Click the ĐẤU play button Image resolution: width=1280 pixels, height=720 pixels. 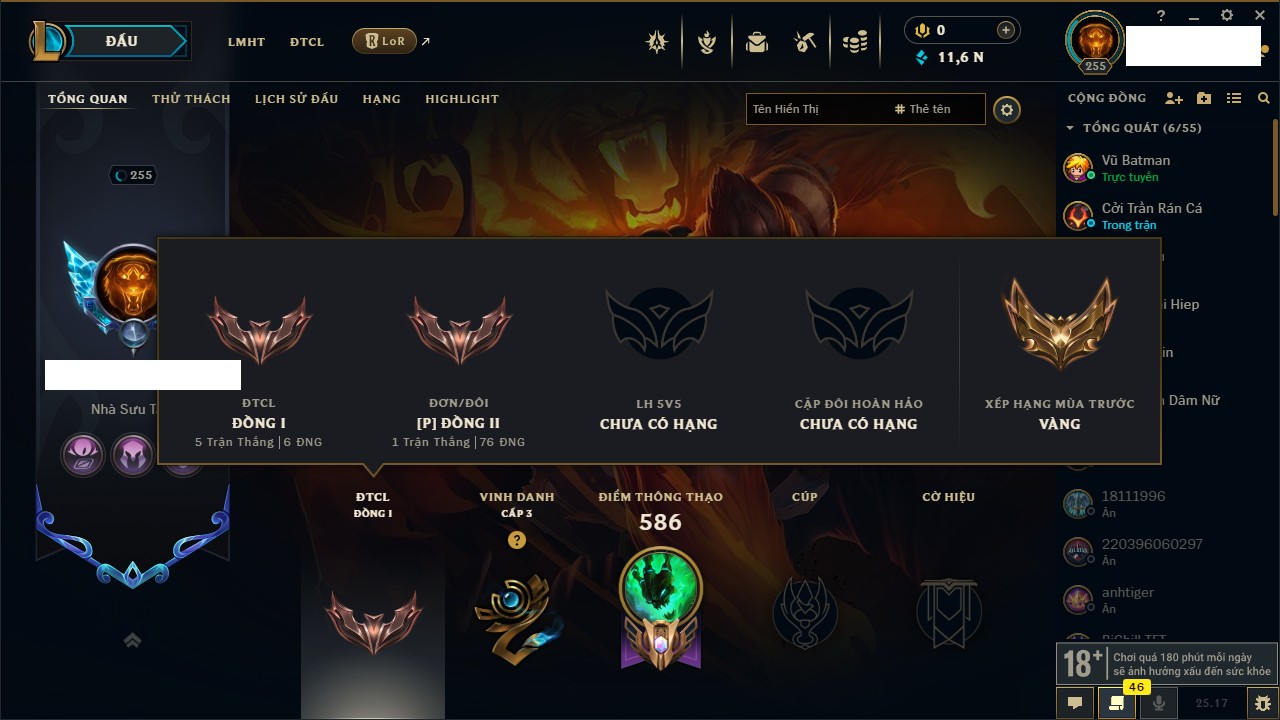click(121, 41)
